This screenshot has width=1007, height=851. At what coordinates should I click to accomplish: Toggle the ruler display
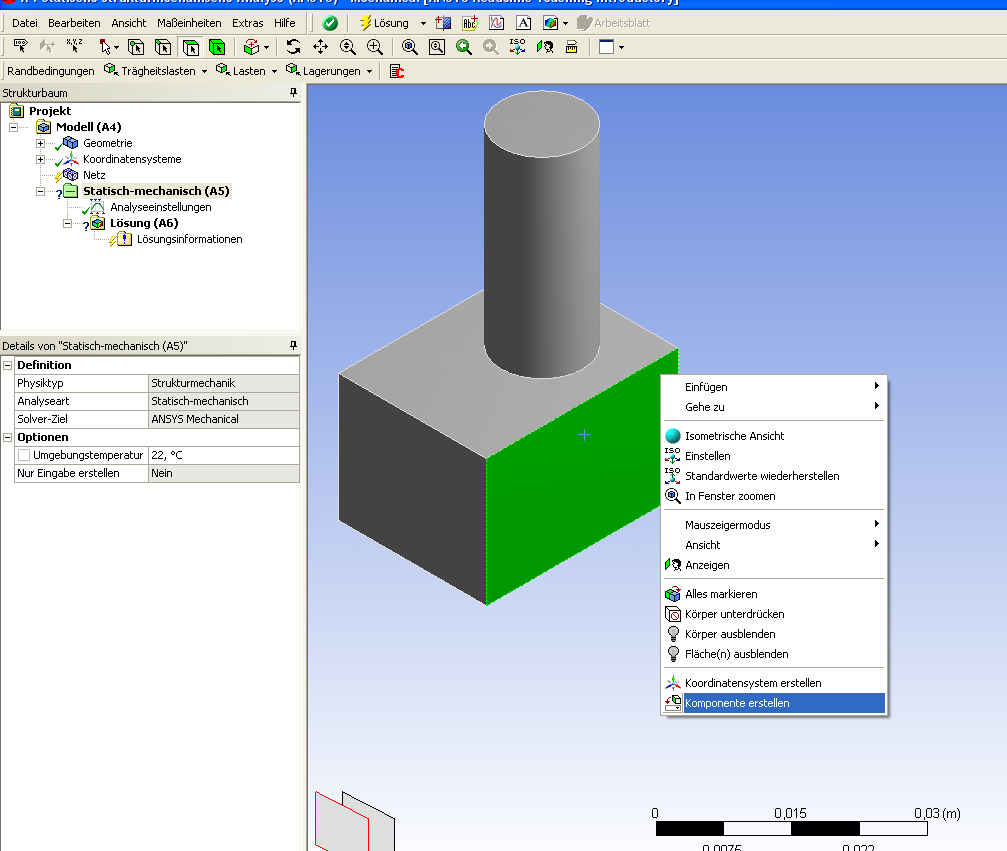[572, 47]
